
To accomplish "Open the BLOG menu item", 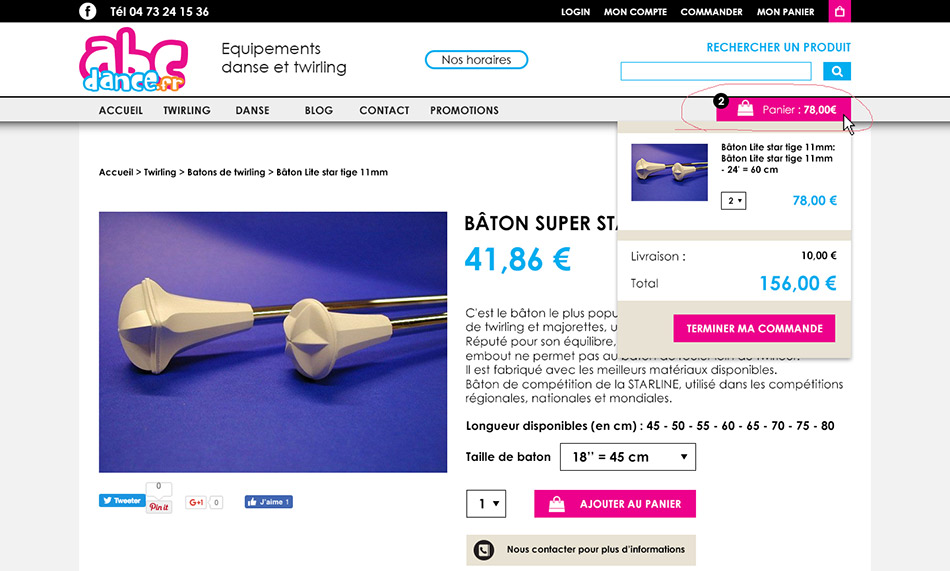I will [x=319, y=110].
